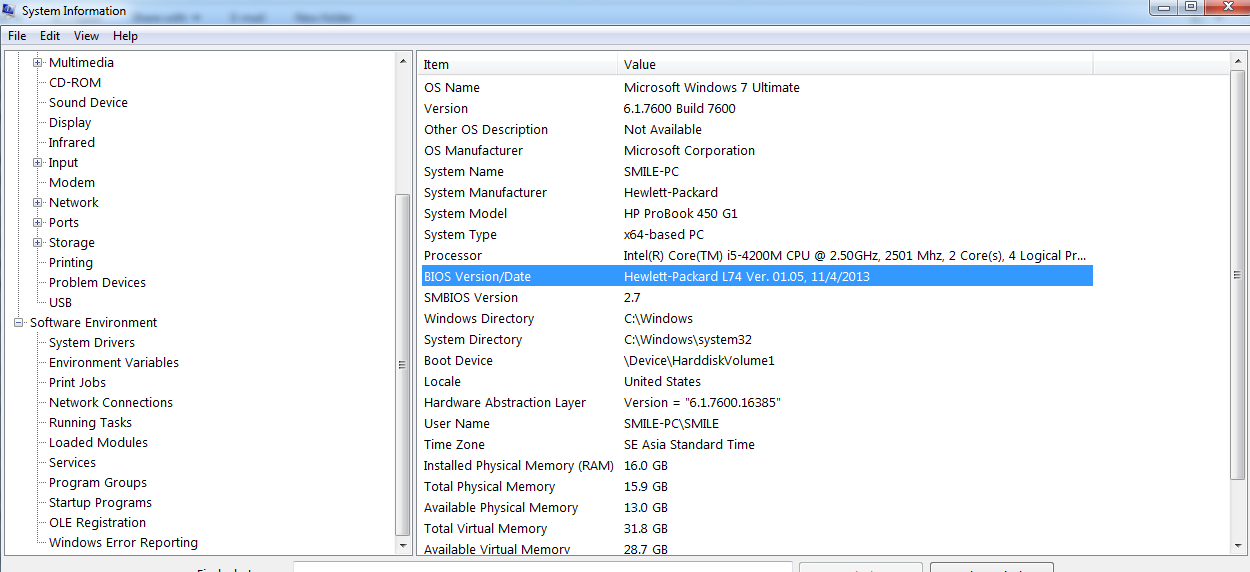
Task: Expand the Multimedia tree node
Action: pos(38,62)
